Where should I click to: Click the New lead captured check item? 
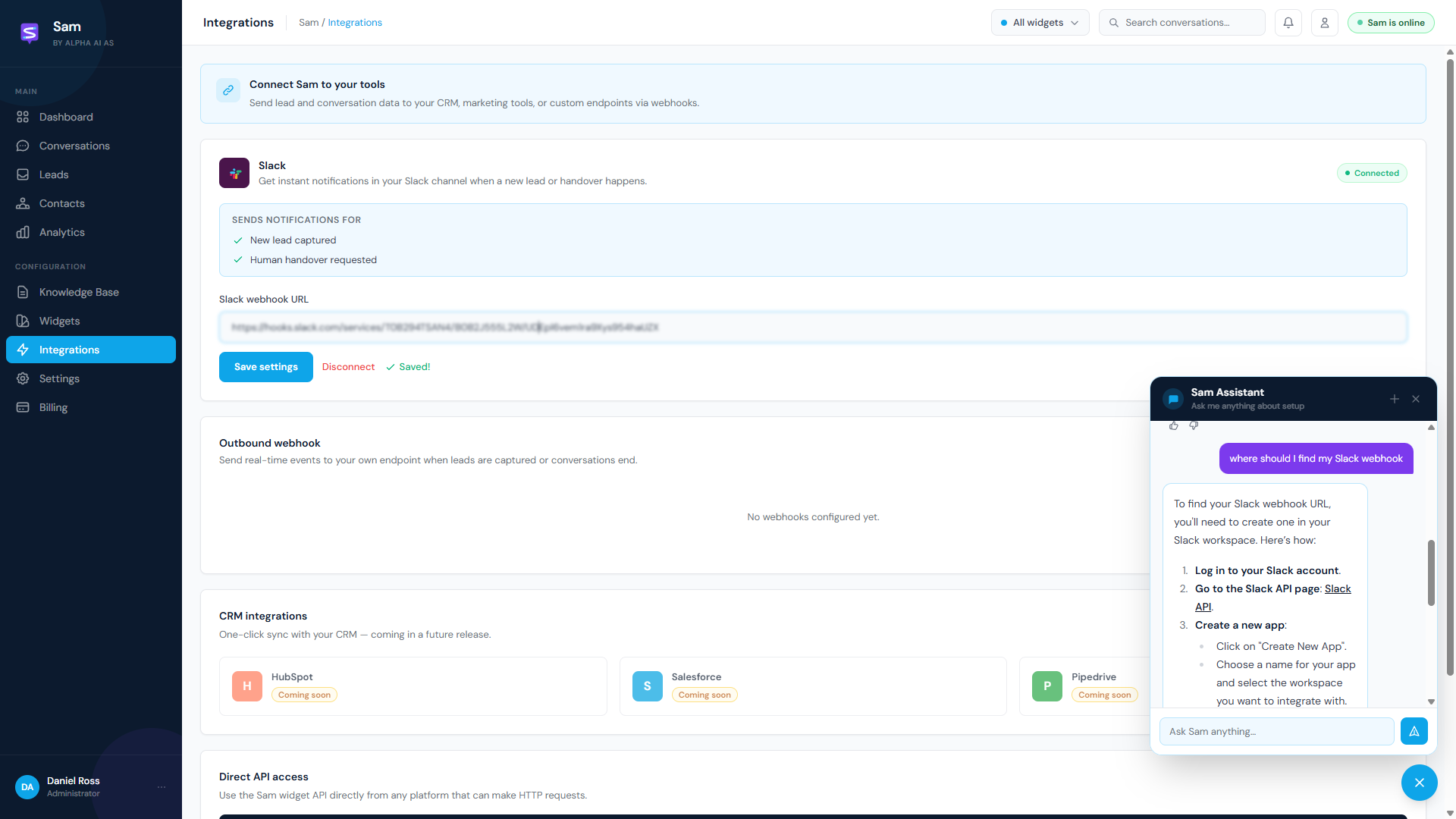click(x=284, y=240)
